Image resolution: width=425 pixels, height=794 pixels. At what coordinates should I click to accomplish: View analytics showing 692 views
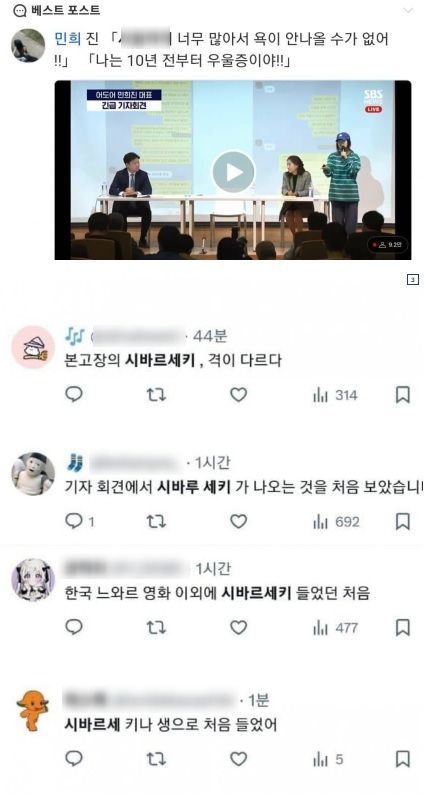[x=336, y=522]
